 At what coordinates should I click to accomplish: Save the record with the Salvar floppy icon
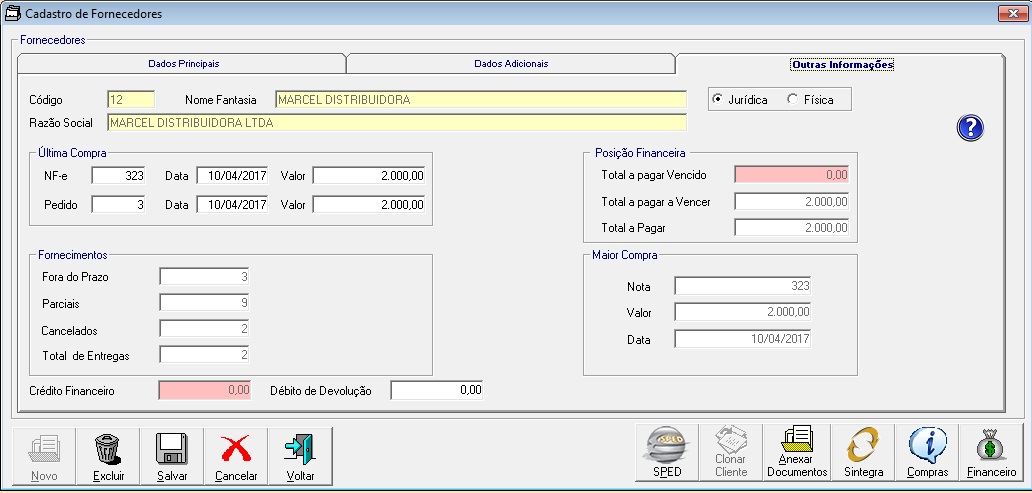click(172, 456)
